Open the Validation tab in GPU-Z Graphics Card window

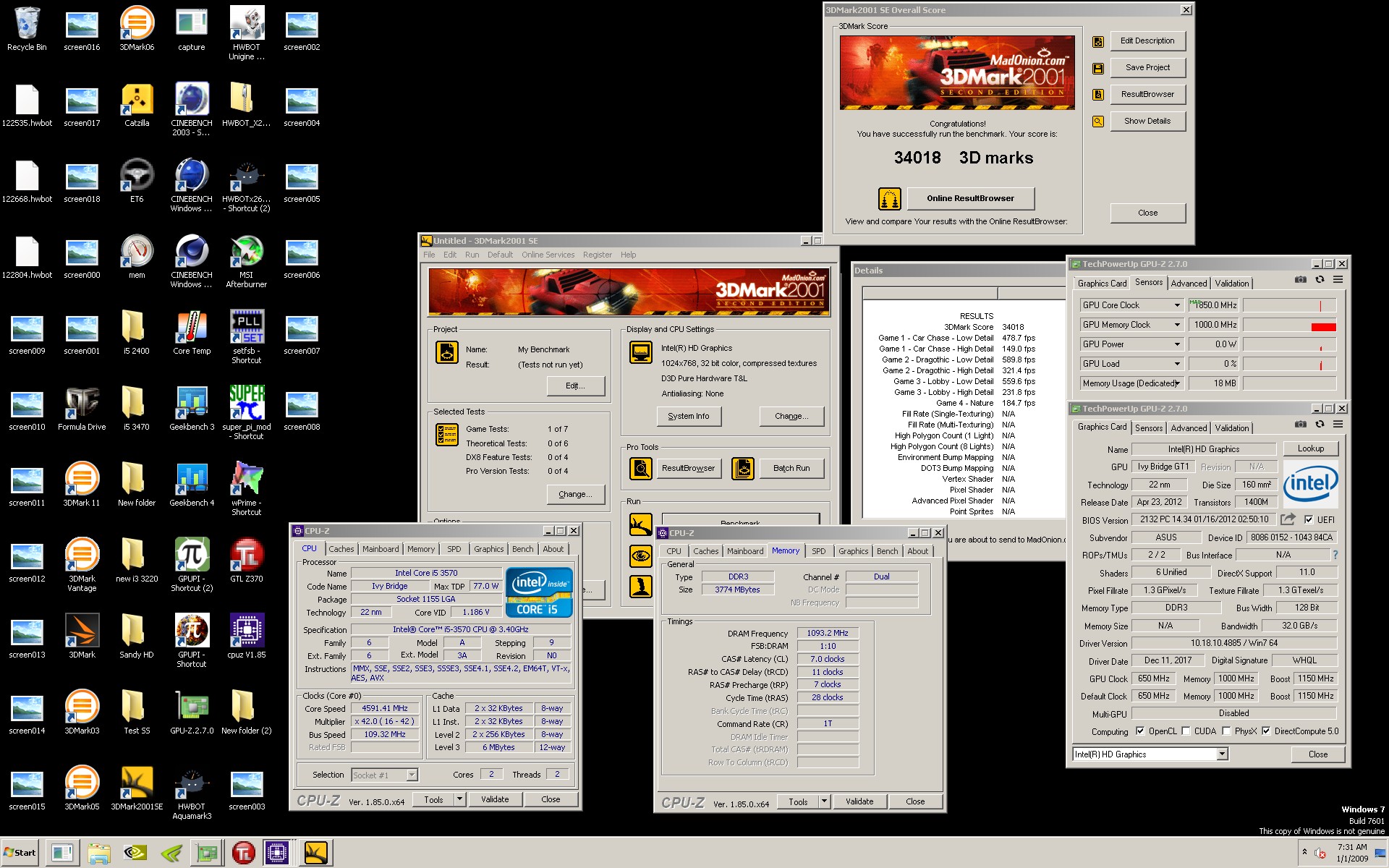tap(1231, 428)
